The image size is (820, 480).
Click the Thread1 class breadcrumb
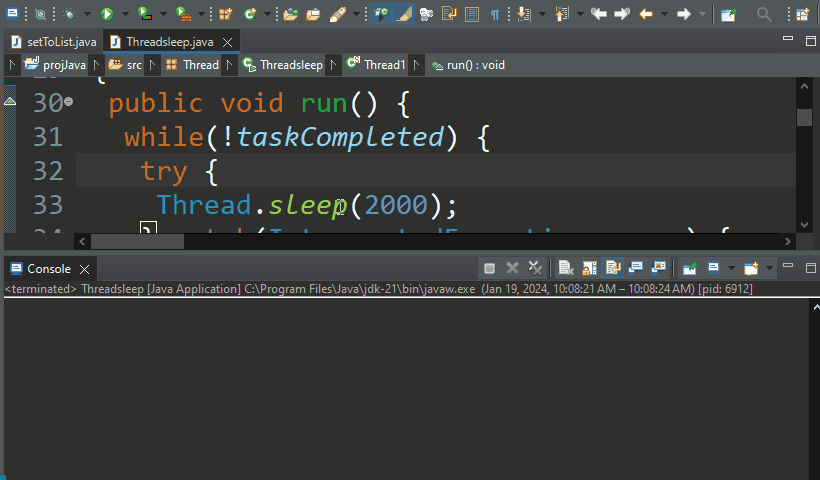click(384, 65)
